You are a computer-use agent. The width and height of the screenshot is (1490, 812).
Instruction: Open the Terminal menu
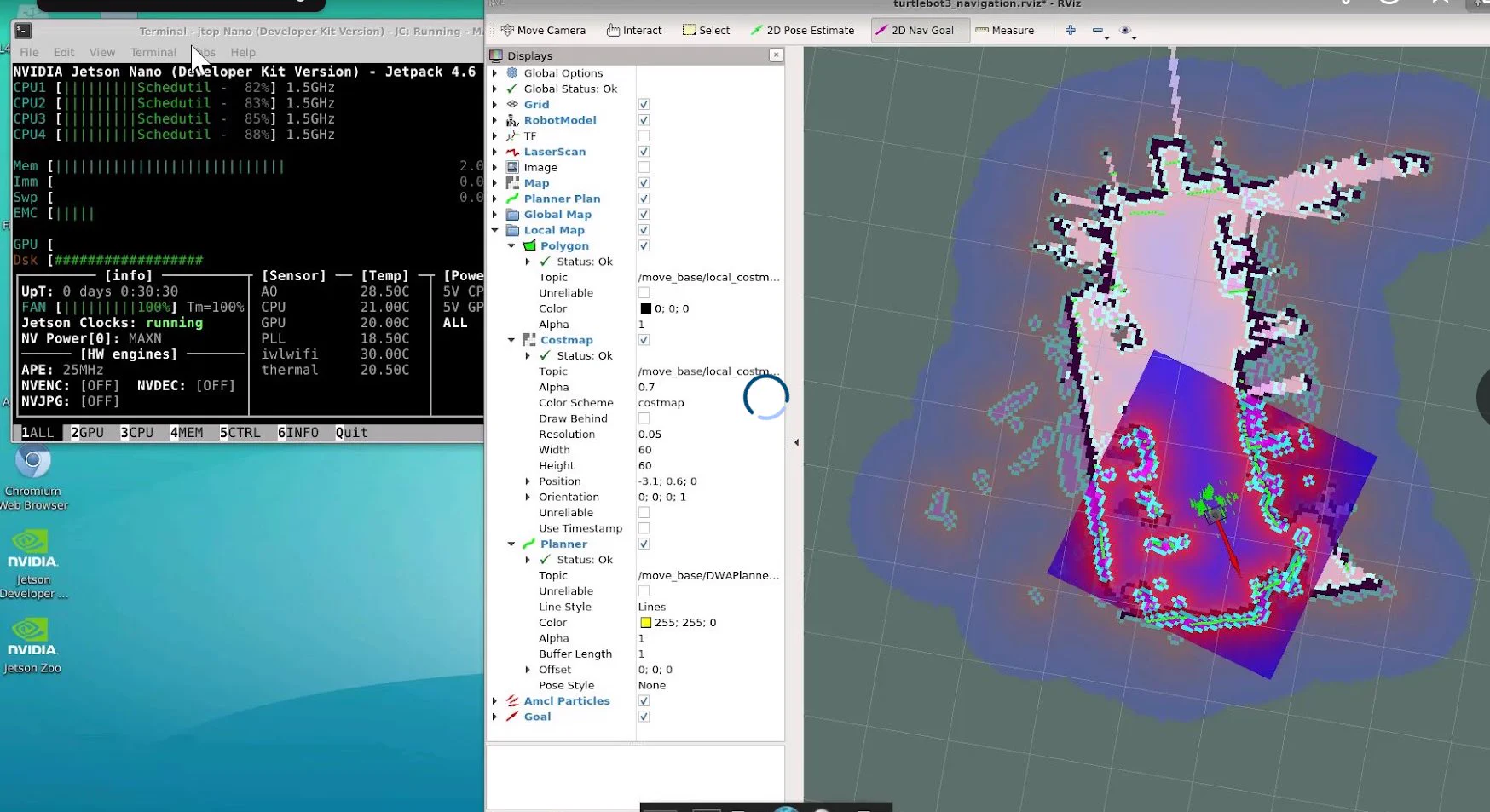[x=153, y=52]
